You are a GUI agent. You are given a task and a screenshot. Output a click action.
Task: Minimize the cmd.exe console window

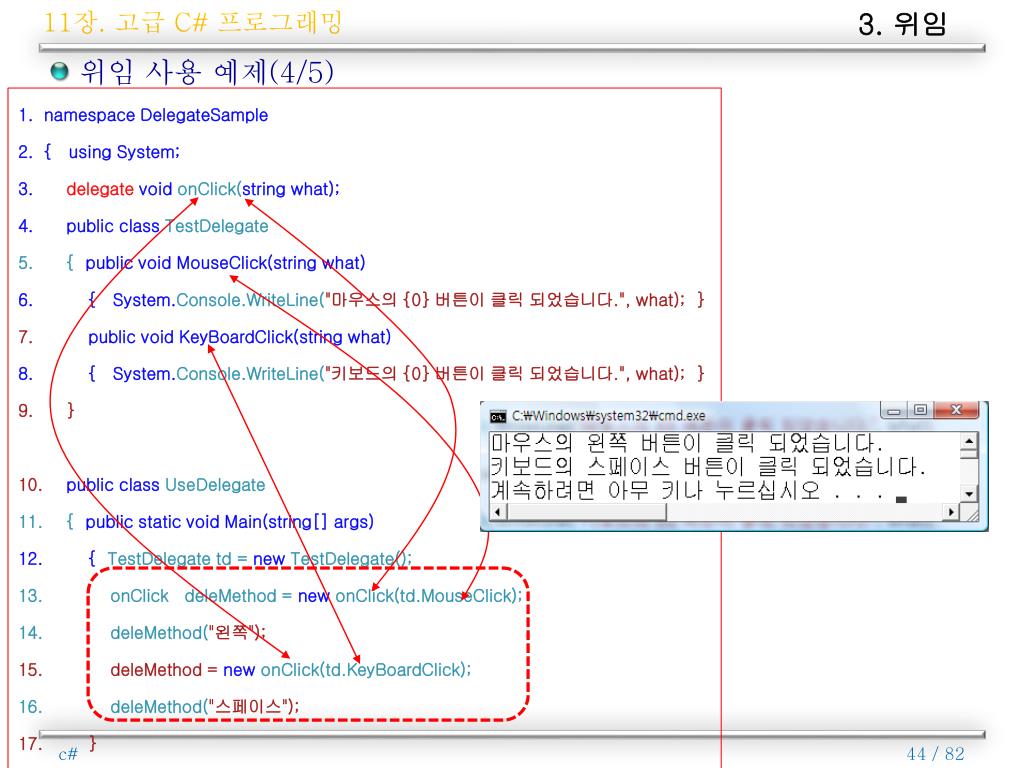tap(893, 410)
